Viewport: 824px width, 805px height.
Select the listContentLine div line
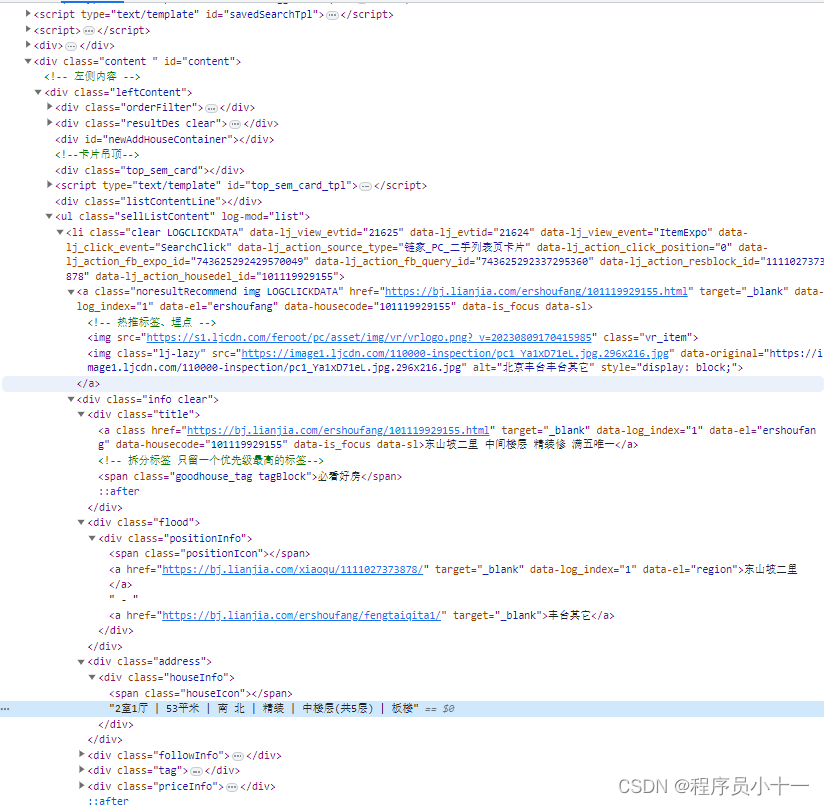point(159,201)
